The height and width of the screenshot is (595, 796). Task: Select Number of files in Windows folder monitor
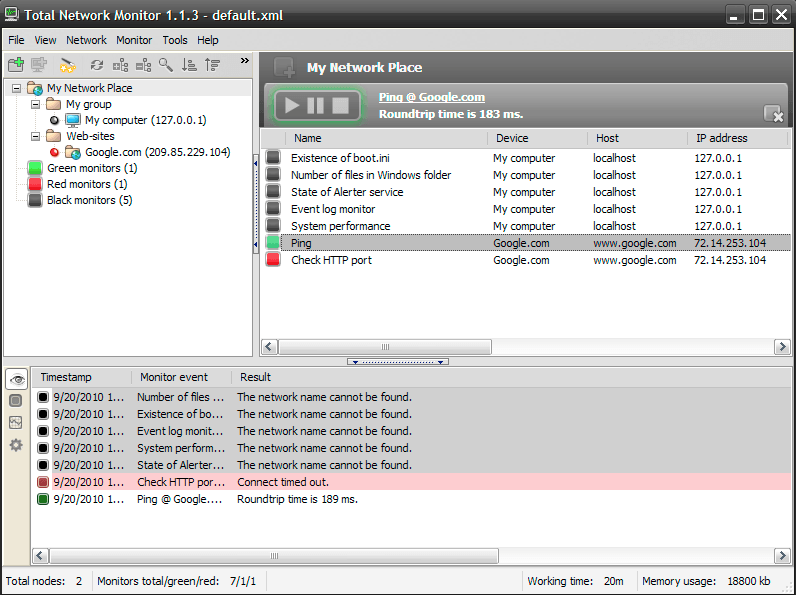point(371,175)
